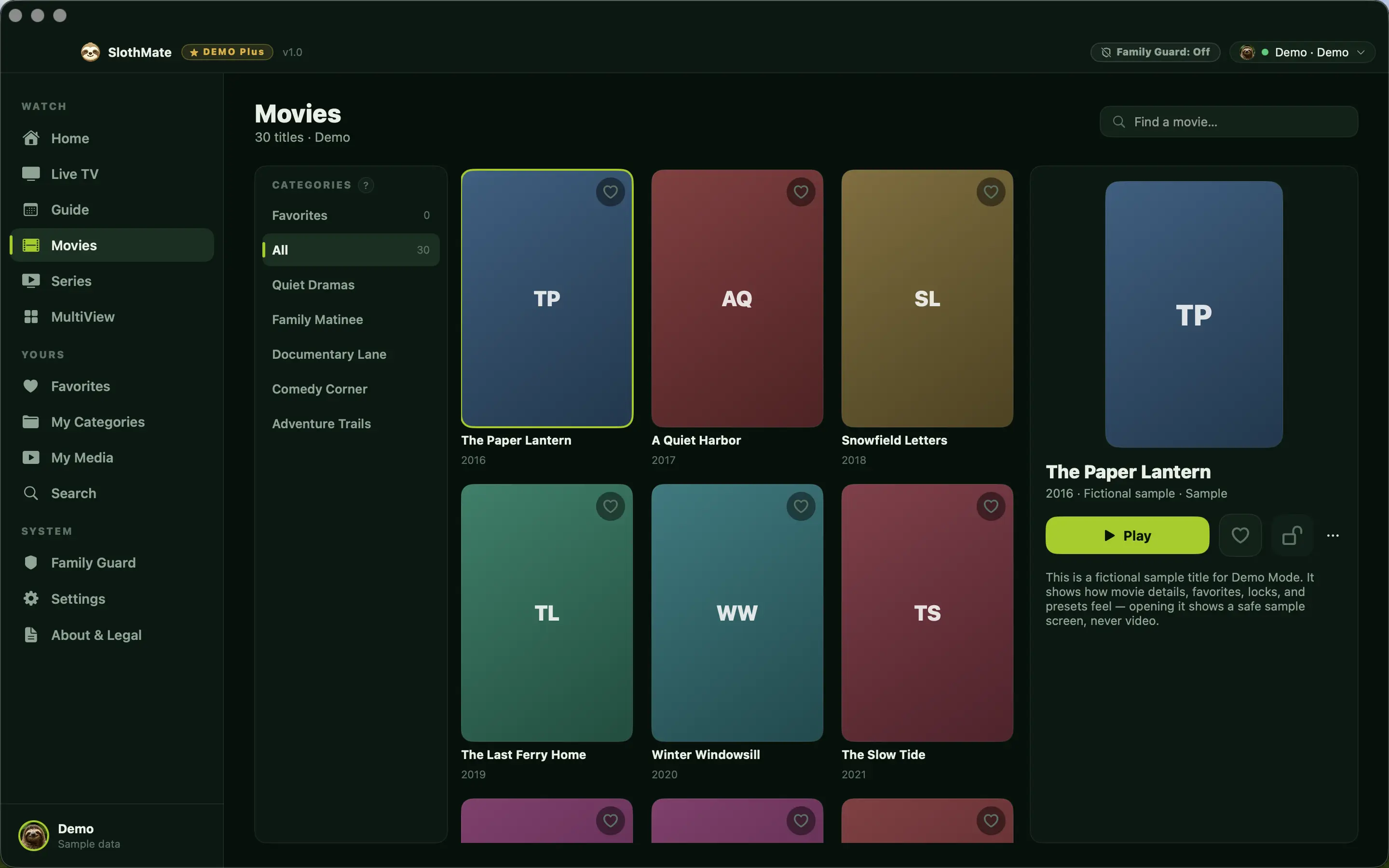This screenshot has width=1389, height=868.
Task: Favorite The Slow Tide card heart
Action: [991, 506]
